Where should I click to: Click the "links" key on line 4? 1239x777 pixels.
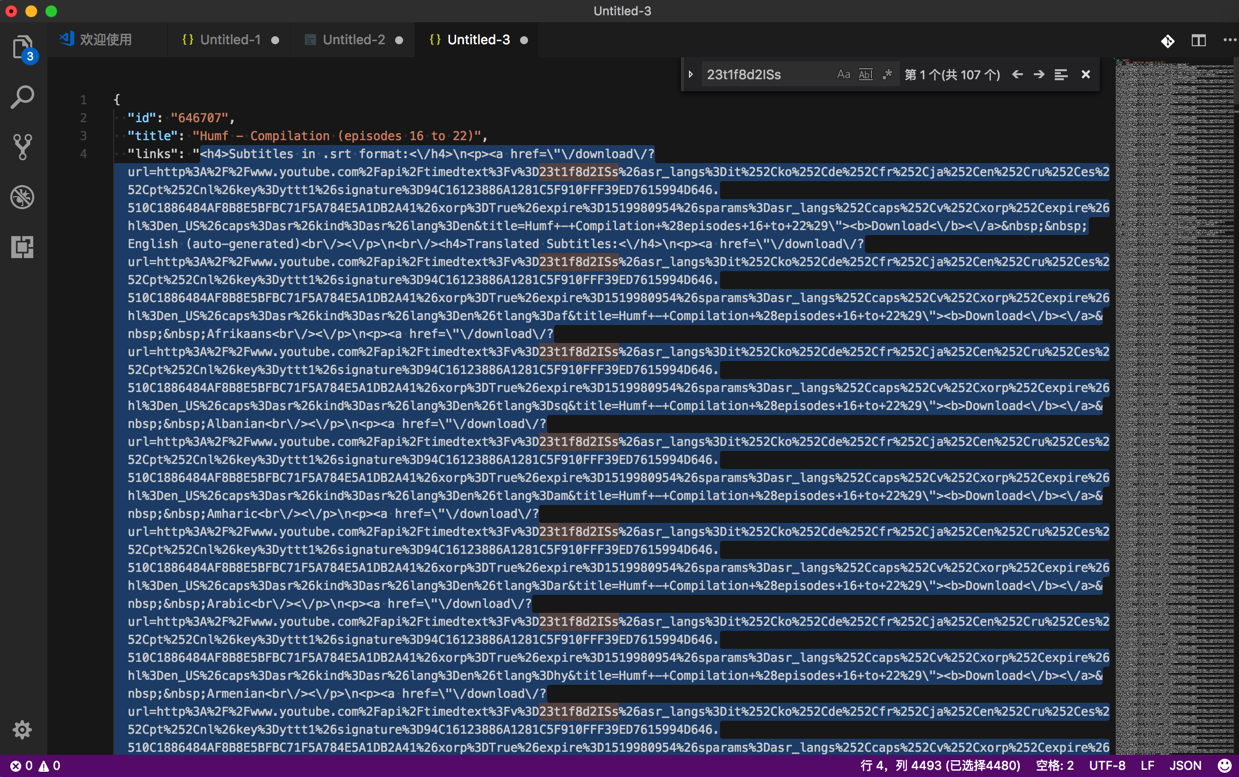click(x=153, y=154)
